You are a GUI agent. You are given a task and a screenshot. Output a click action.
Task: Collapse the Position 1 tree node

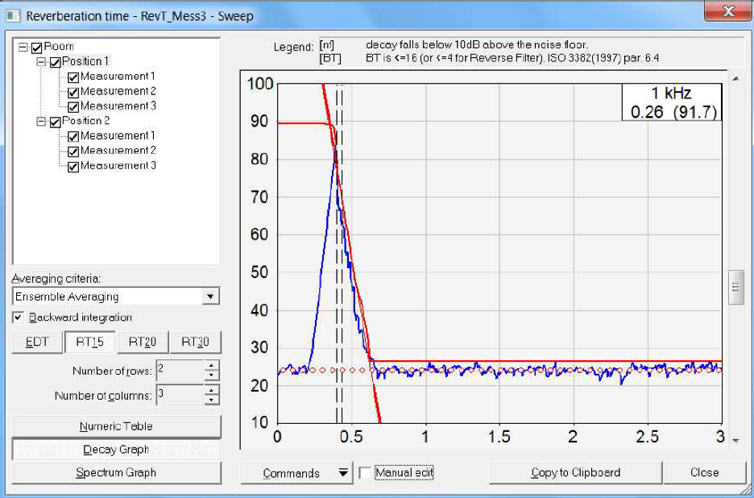(x=41, y=62)
